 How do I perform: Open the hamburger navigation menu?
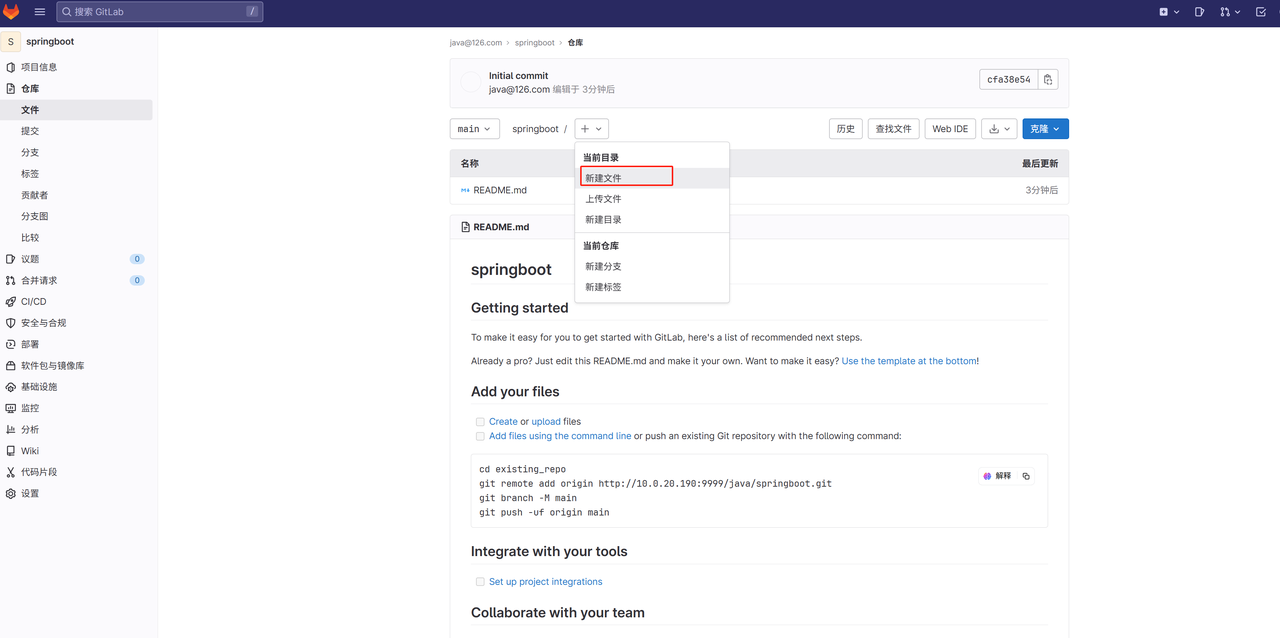point(40,12)
